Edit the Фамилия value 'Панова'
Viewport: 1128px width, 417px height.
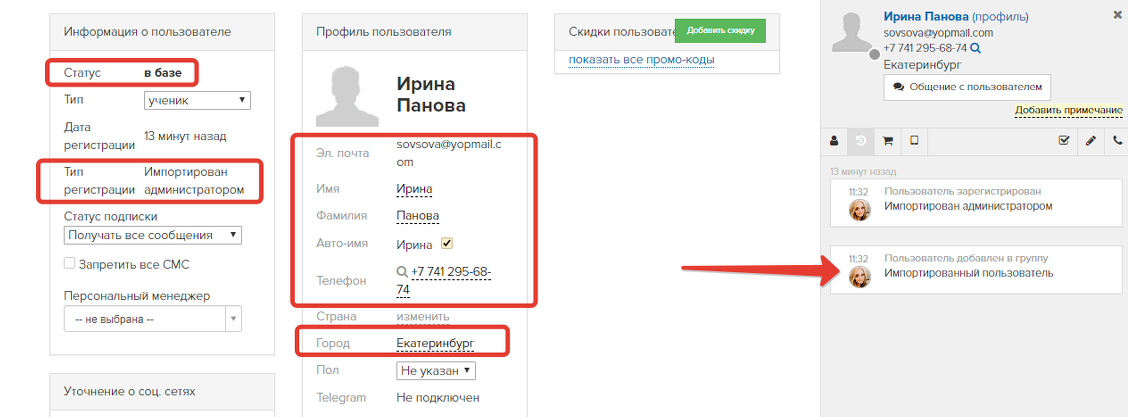417,216
